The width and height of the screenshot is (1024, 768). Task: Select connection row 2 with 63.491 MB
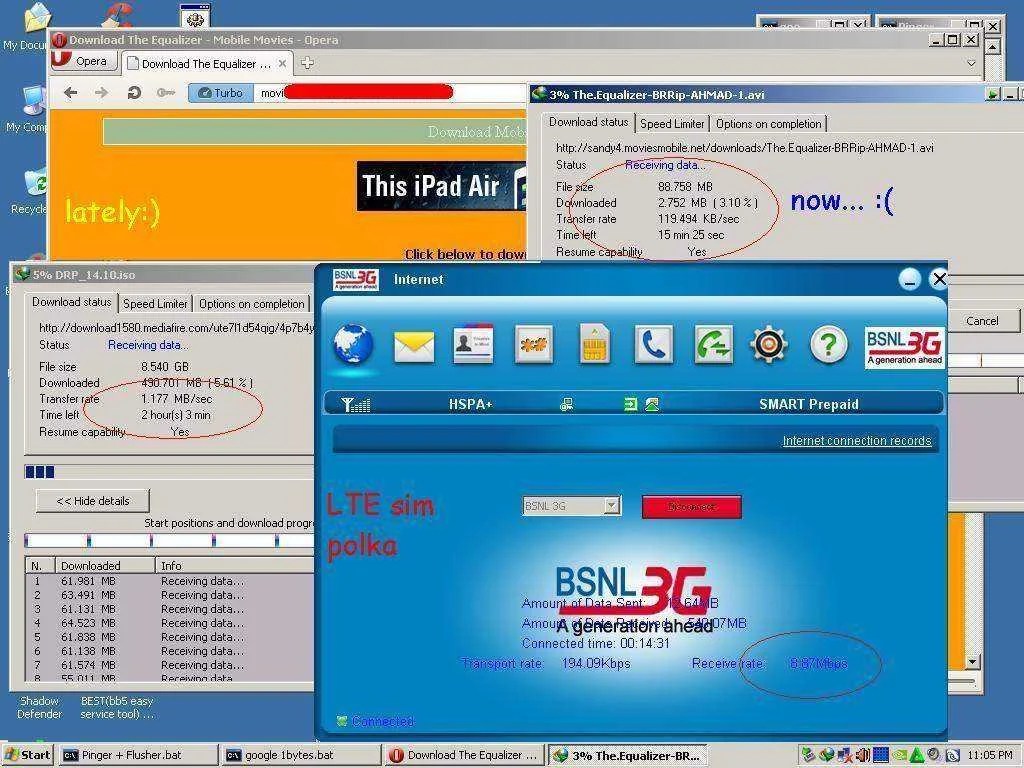170,595
